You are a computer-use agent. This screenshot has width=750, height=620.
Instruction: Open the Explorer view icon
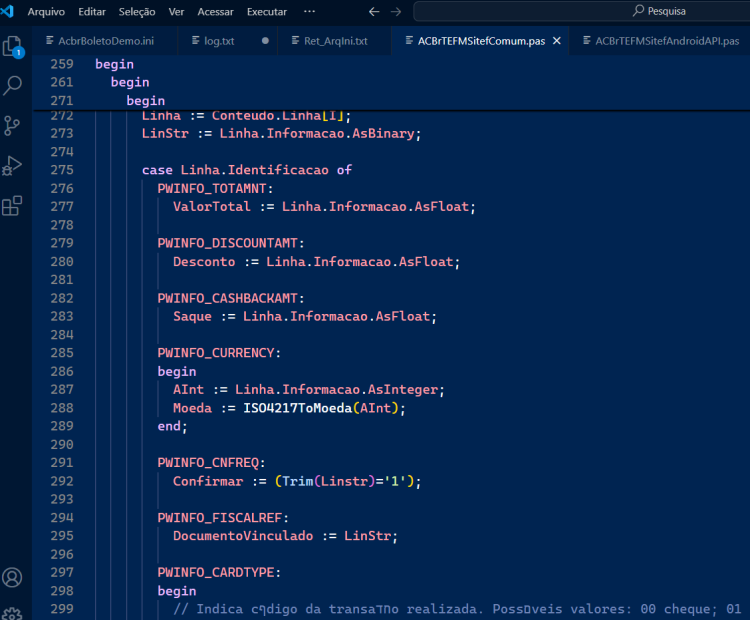tap(13, 46)
